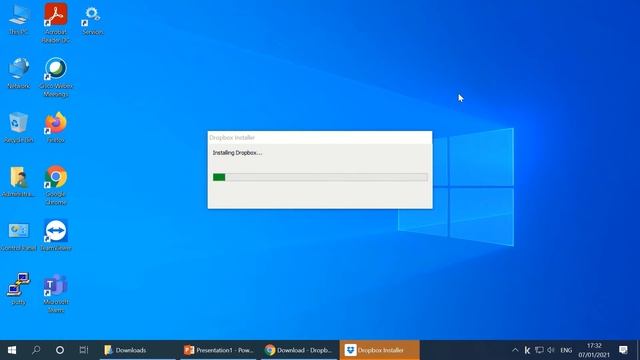Open Task View on the taskbar
The width and height of the screenshot is (640, 360).
[x=84, y=350]
